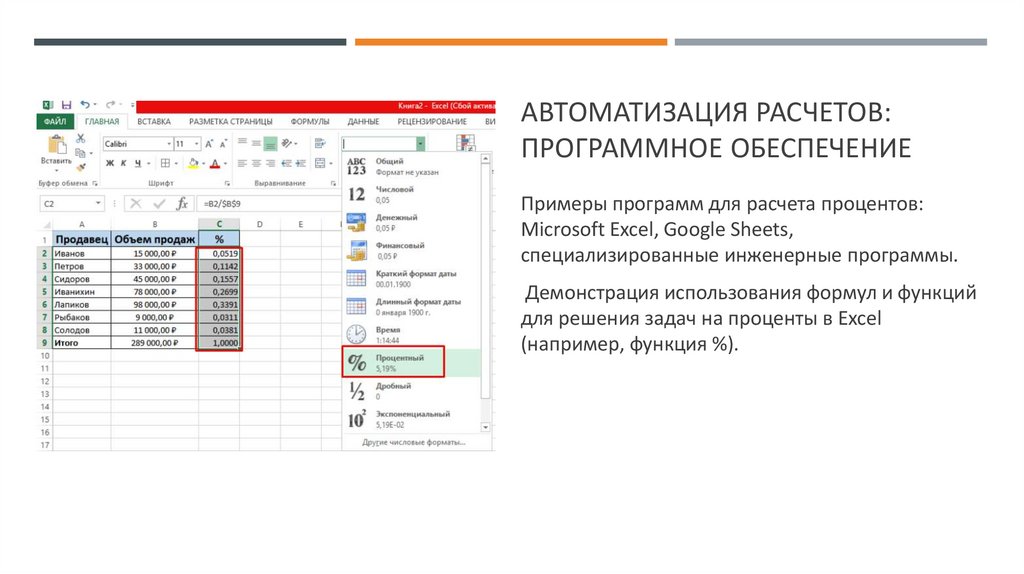This screenshot has height=574, width=1024.
Task: Switch to the ДАННЫЕ tab
Action: pyautogui.click(x=363, y=121)
